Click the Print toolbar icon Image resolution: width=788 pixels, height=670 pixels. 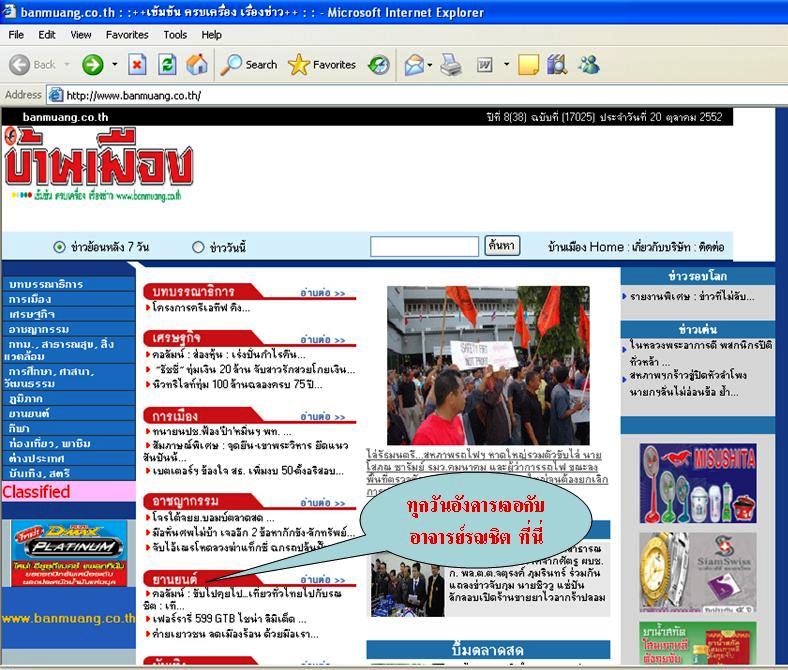[451, 65]
